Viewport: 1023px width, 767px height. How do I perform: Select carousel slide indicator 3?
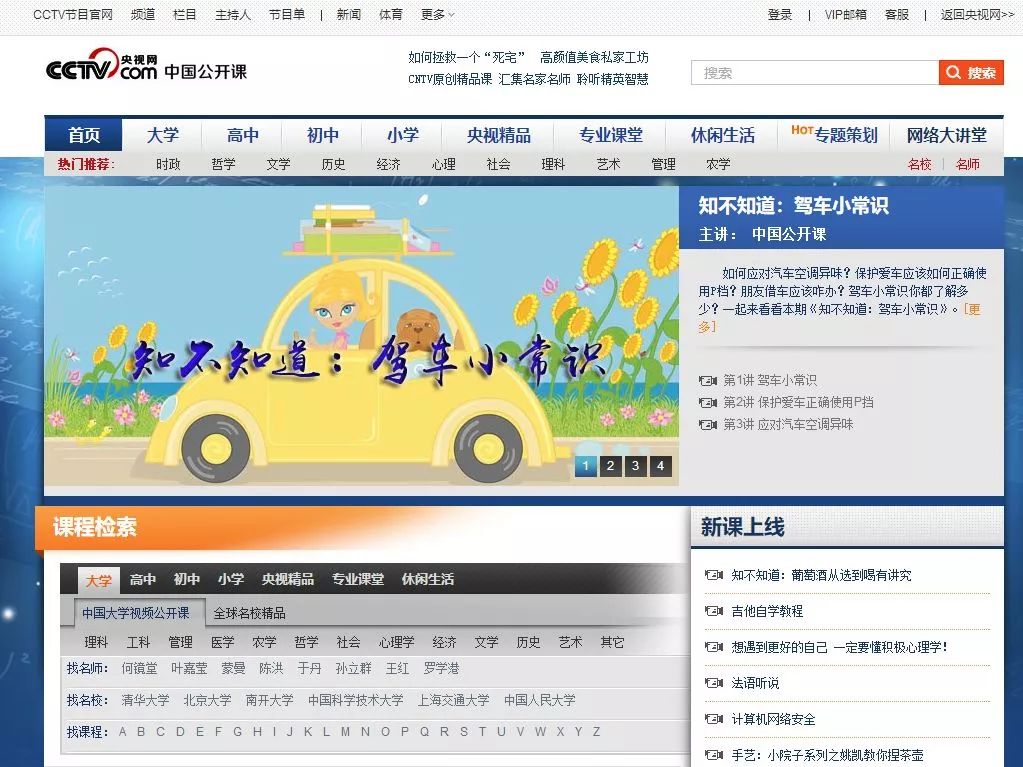(x=634, y=466)
